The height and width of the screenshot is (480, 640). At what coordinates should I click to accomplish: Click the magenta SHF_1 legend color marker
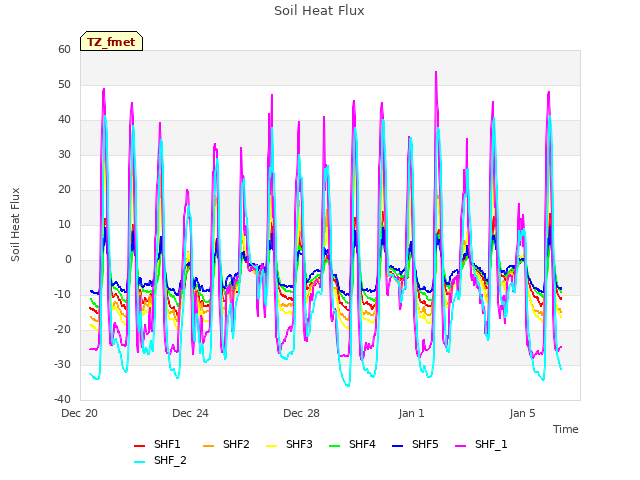pos(460,446)
